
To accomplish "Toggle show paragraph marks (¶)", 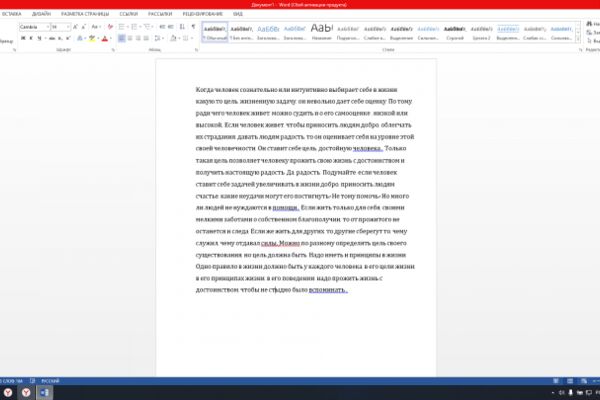I will pyautogui.click(x=193, y=27).
